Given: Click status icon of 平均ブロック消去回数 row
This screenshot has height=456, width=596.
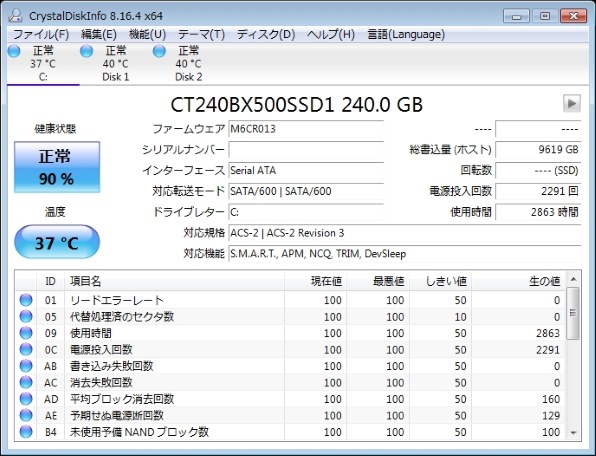Looking at the screenshot, I should [26, 399].
